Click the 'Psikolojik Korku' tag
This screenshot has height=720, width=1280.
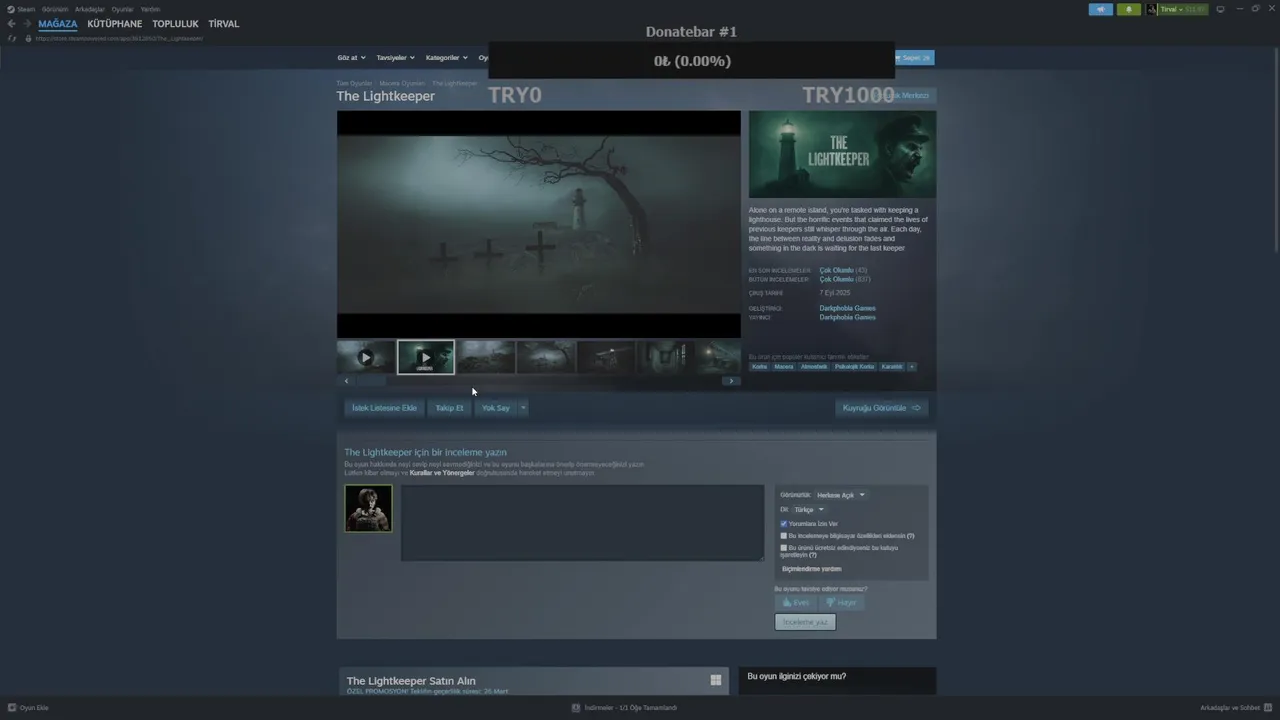click(x=855, y=367)
